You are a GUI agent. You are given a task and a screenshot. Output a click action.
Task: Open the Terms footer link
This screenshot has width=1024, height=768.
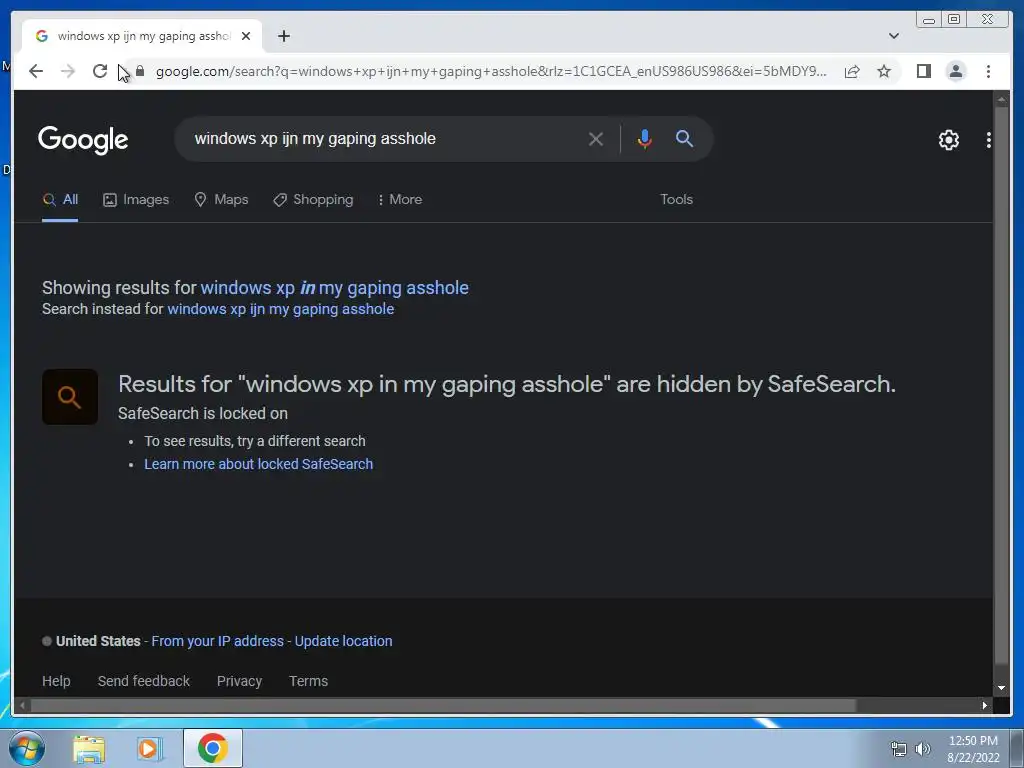point(308,681)
